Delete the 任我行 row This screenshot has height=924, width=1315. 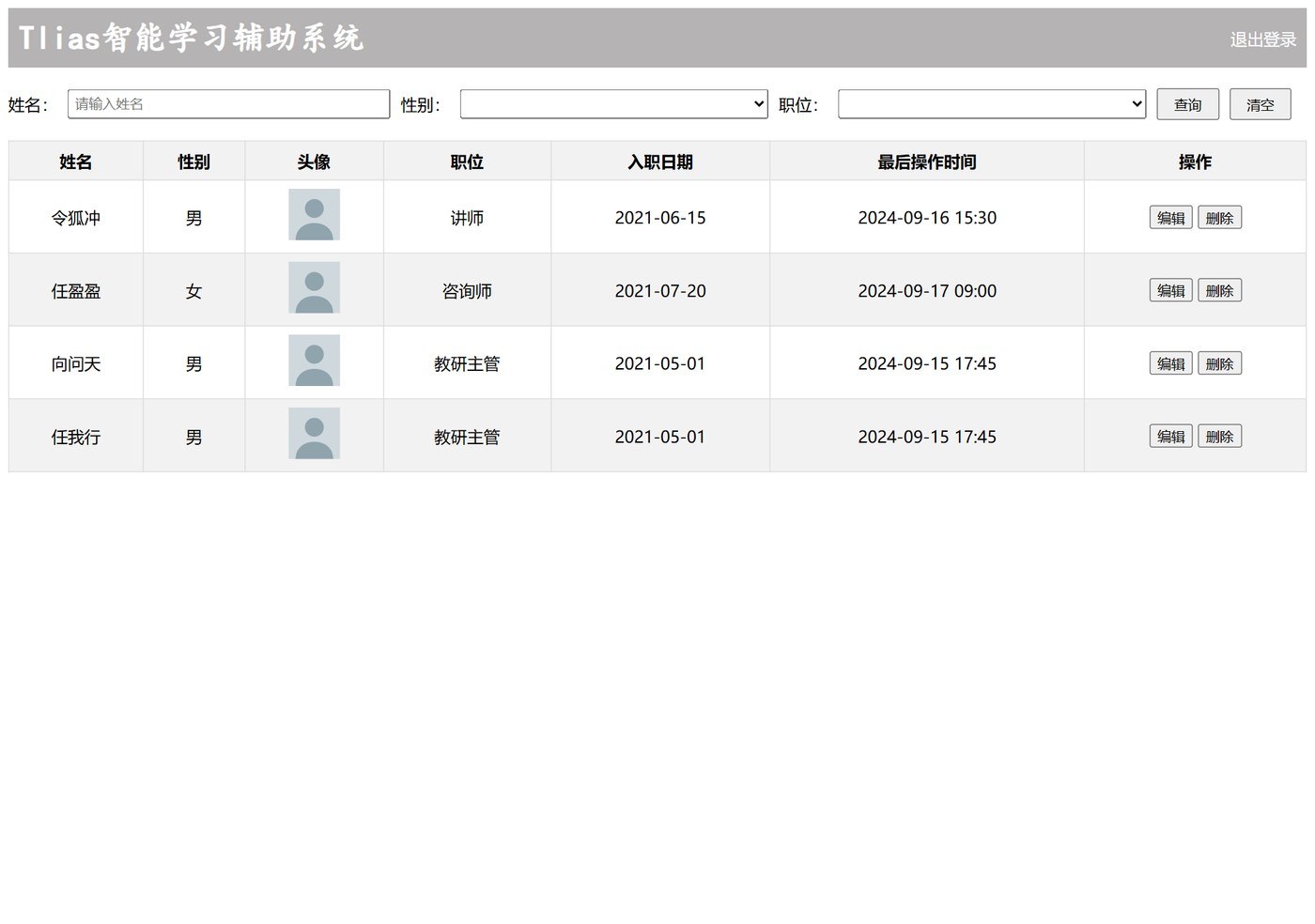click(1219, 437)
